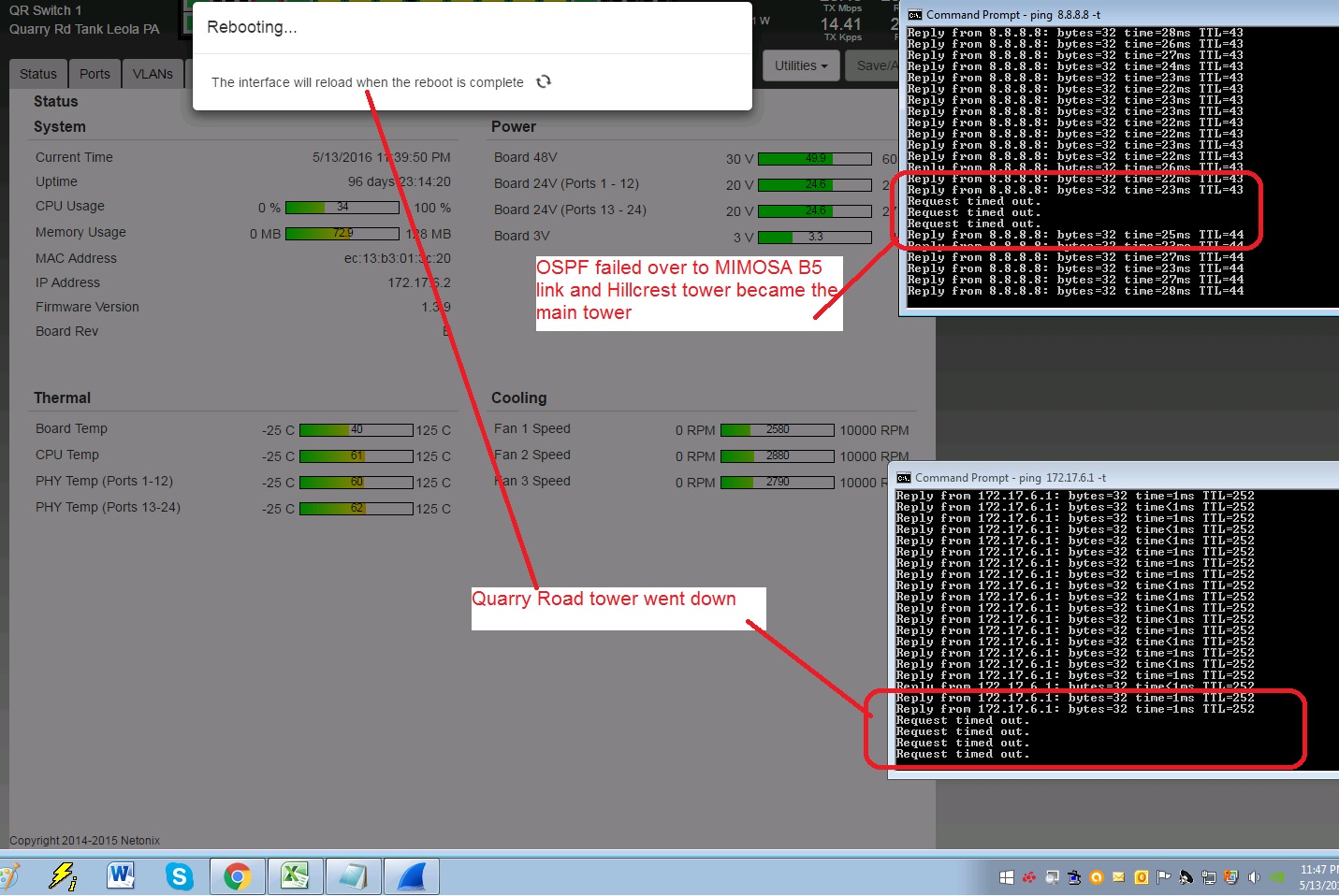
Task: Click the Word icon in the taskbar
Action: click(121, 876)
